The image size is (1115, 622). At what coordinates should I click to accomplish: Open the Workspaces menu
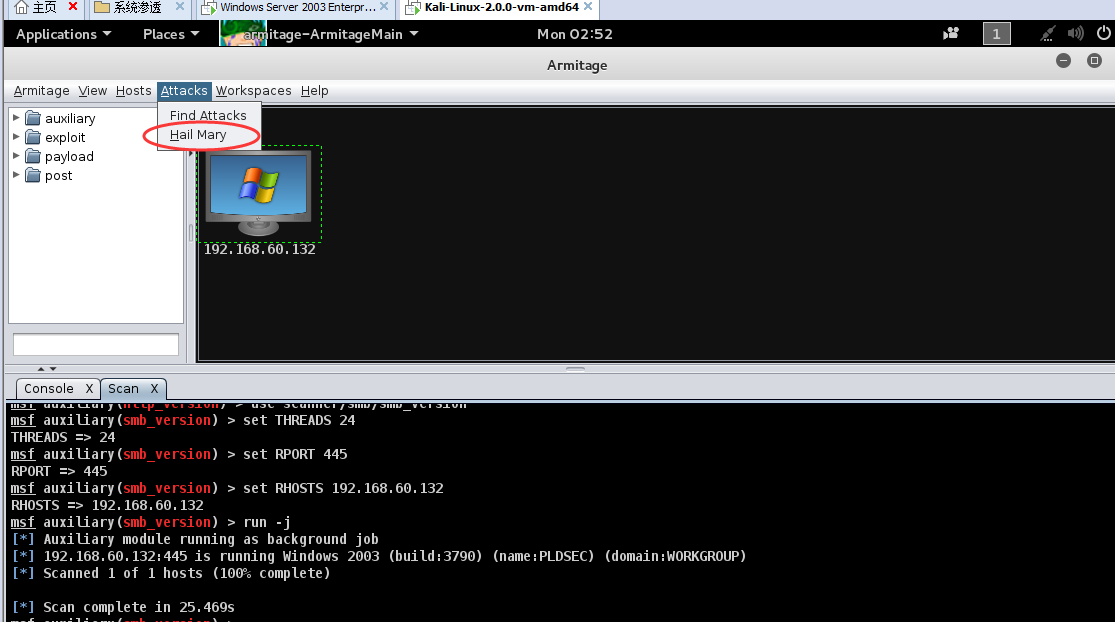coord(253,91)
